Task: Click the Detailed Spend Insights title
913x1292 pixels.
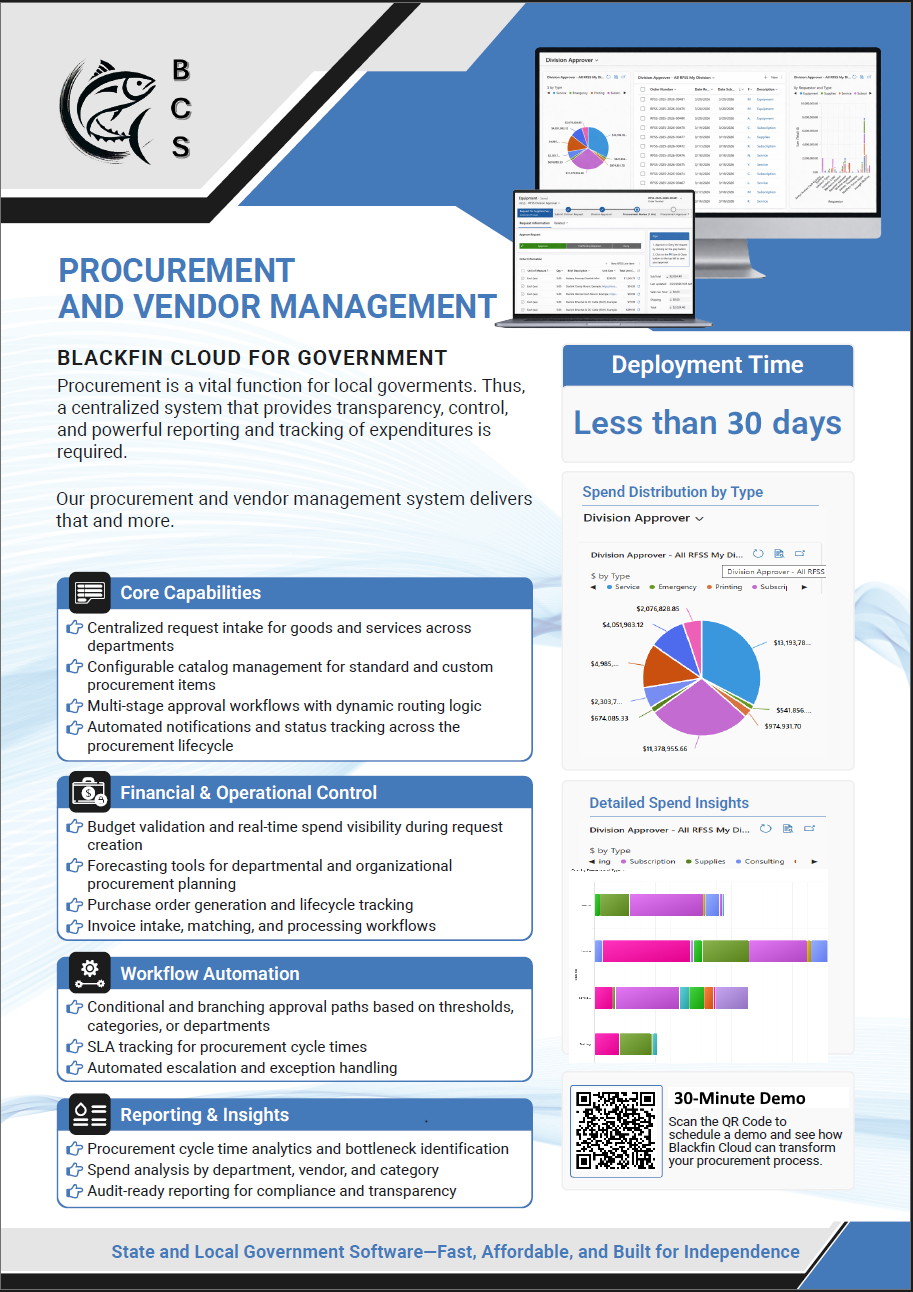Action: point(669,803)
